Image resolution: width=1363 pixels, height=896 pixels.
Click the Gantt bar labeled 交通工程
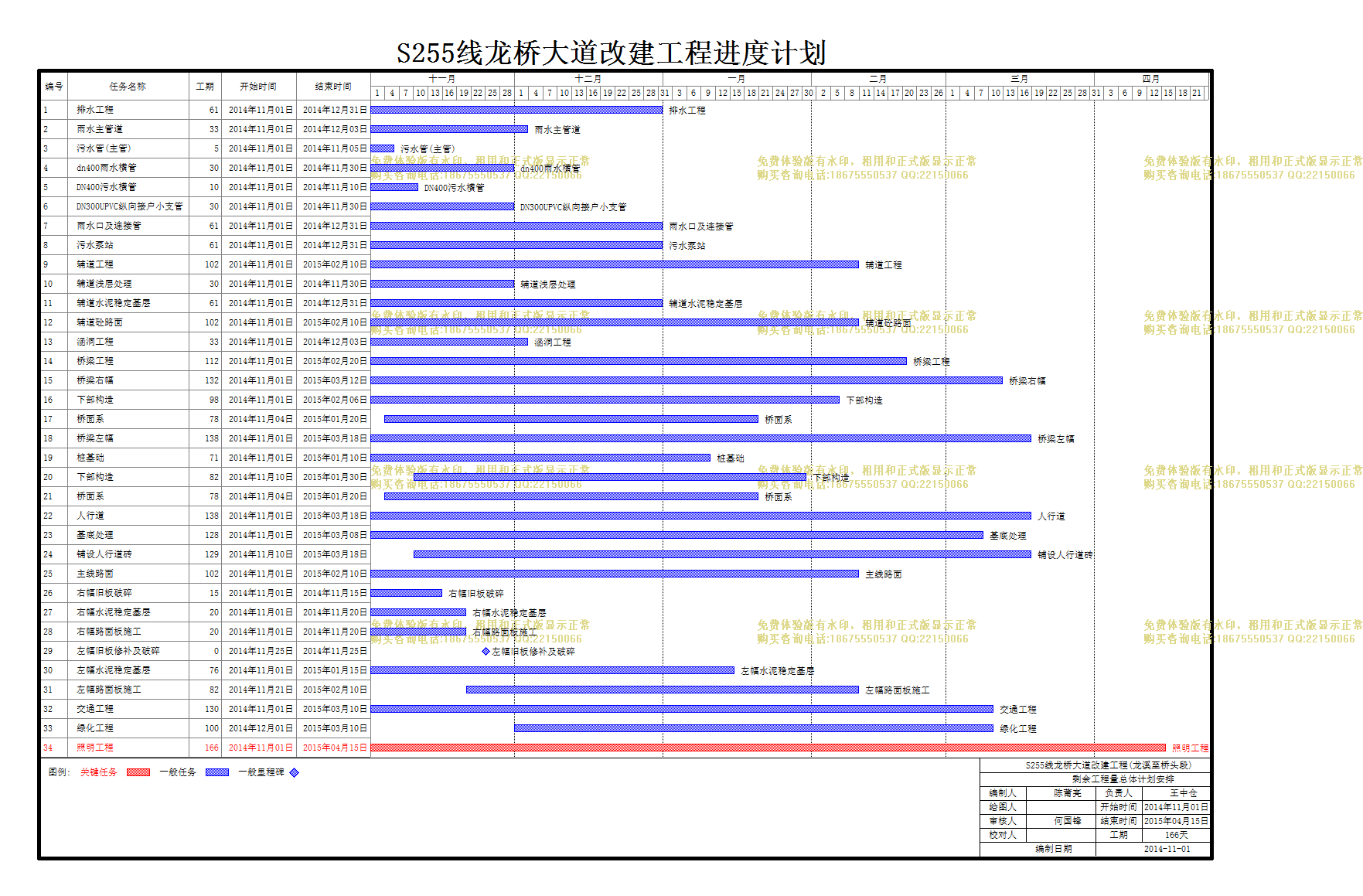tap(682, 709)
